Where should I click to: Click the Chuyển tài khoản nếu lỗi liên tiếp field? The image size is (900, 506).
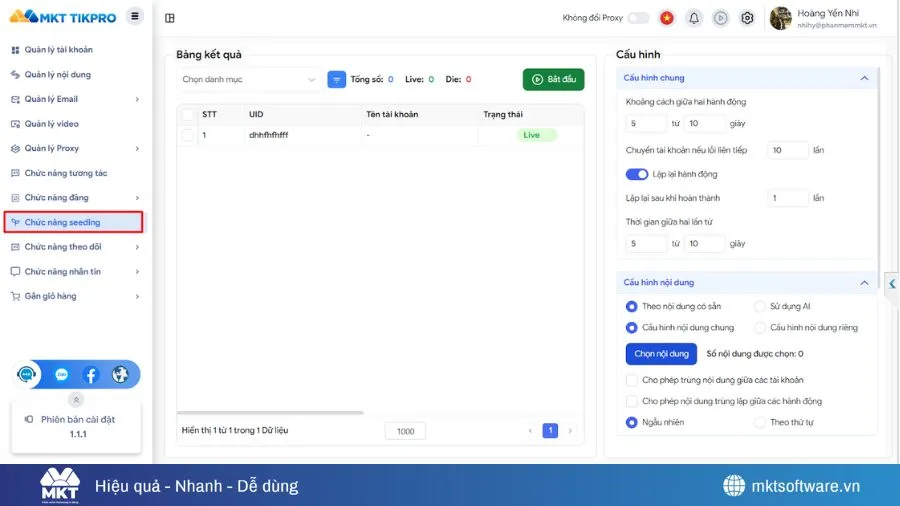788,150
